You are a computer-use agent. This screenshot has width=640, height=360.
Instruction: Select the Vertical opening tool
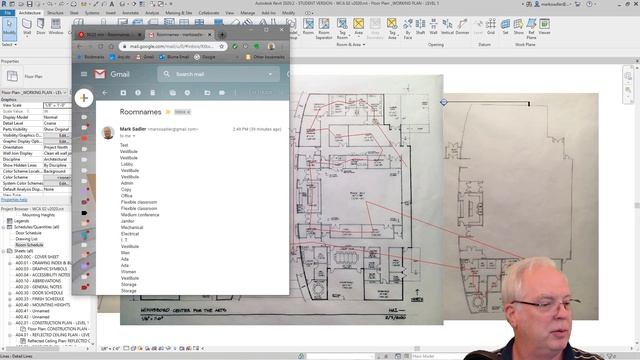[x=447, y=27]
